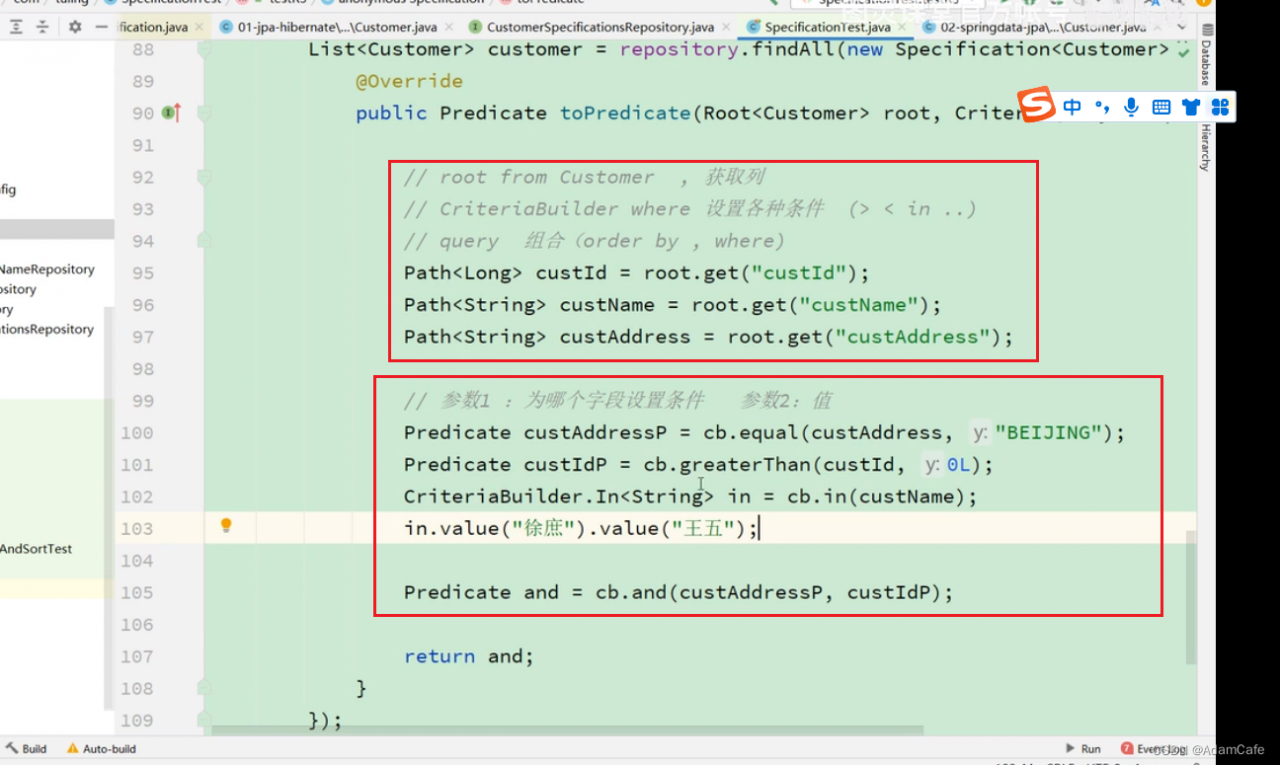Switch Sogou Chinese/English input mode
Screen dimensions: 1280x765
point(1072,107)
